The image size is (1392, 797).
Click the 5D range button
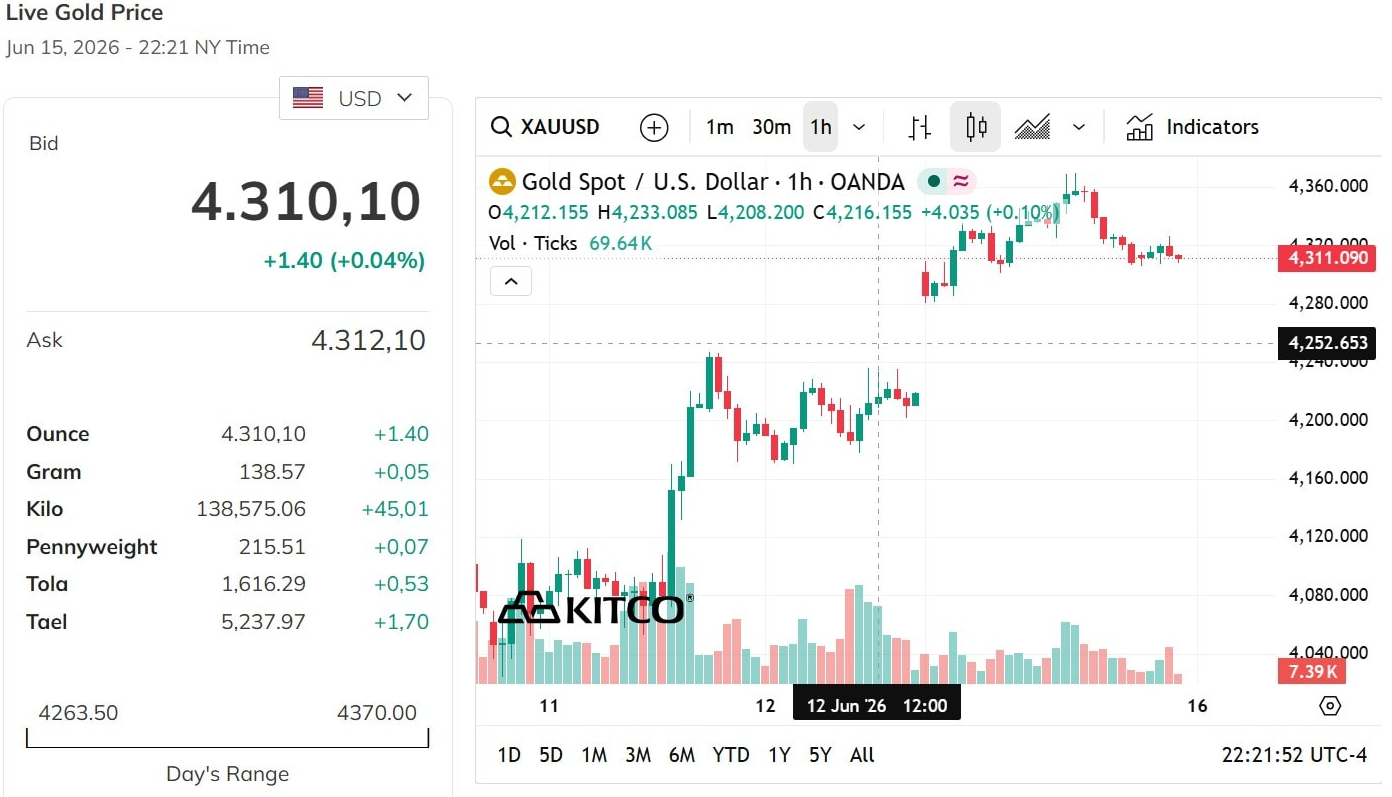click(x=551, y=755)
